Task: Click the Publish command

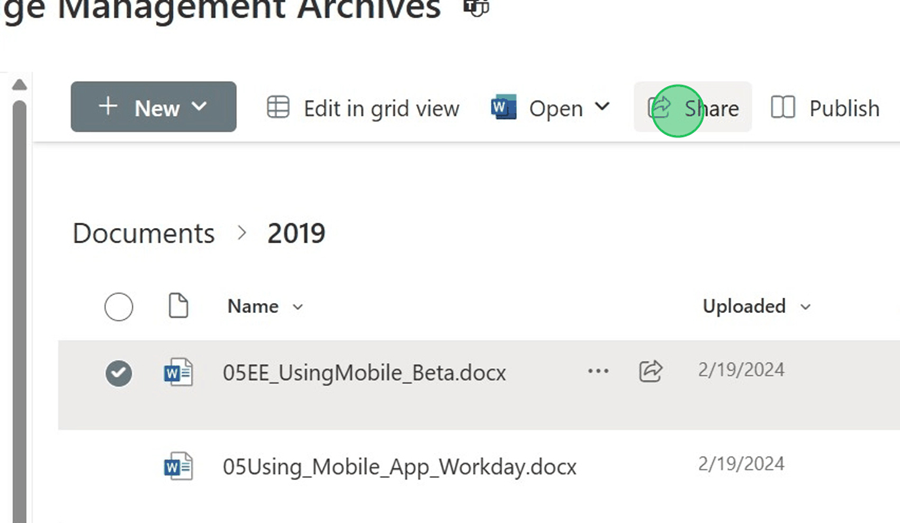Action: (826, 108)
